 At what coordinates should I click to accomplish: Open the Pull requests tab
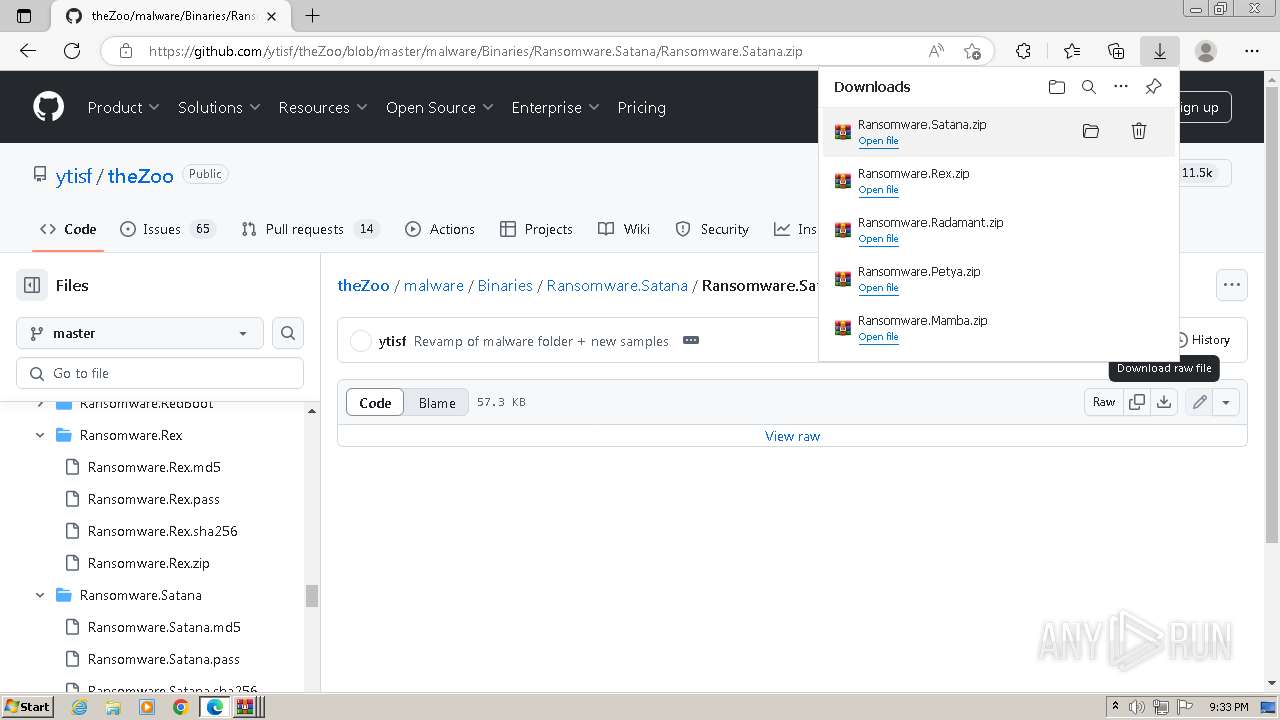pos(310,229)
